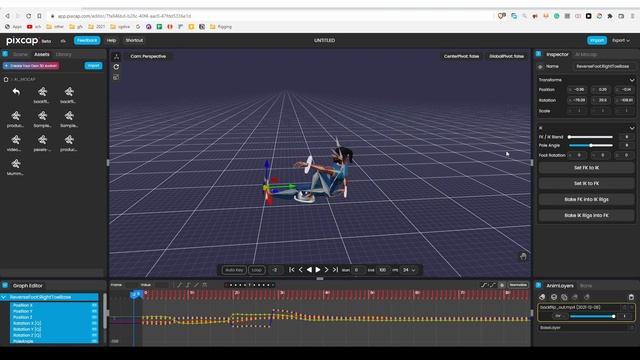Click the third AnimLayers duplicate icon
Screen dimensions: 640x360
(x=564, y=297)
